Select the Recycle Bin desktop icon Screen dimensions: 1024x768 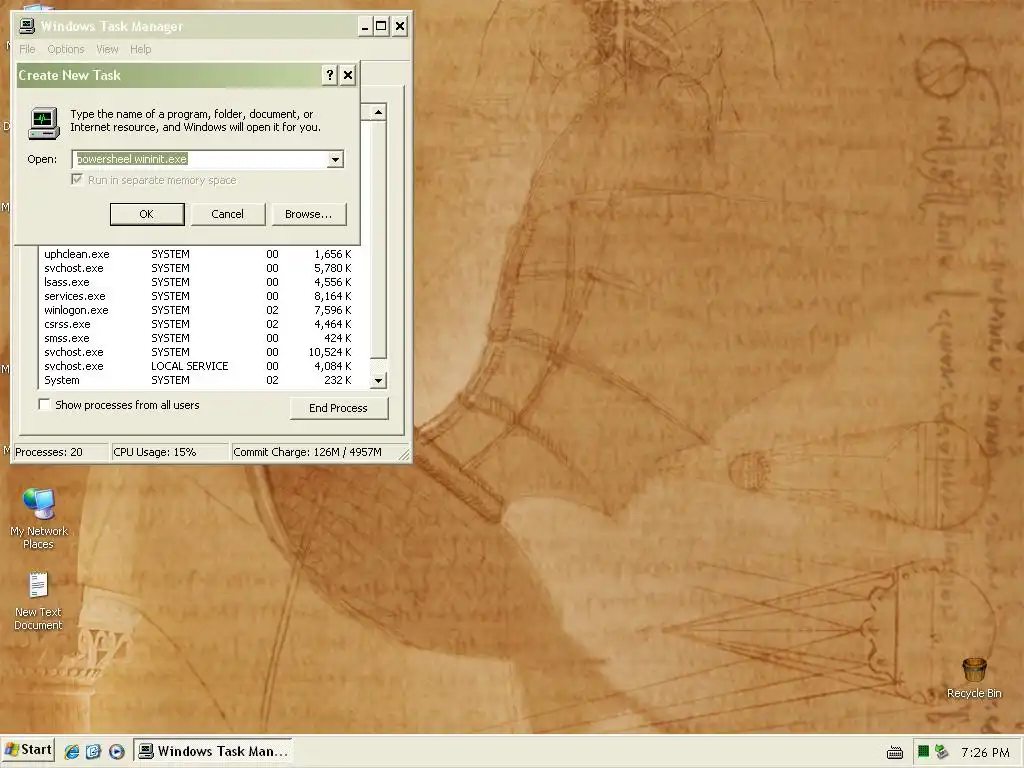point(974,678)
